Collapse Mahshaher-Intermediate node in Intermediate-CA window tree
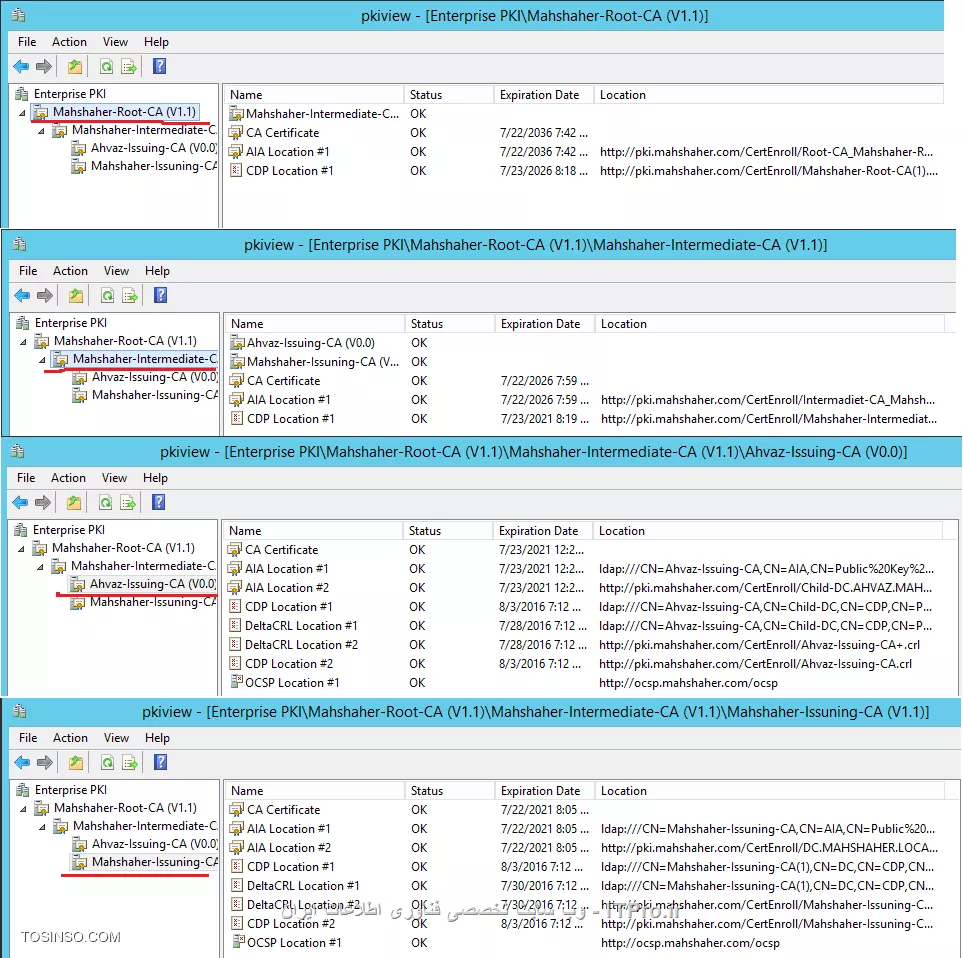Image resolution: width=963 pixels, height=958 pixels. point(42,360)
